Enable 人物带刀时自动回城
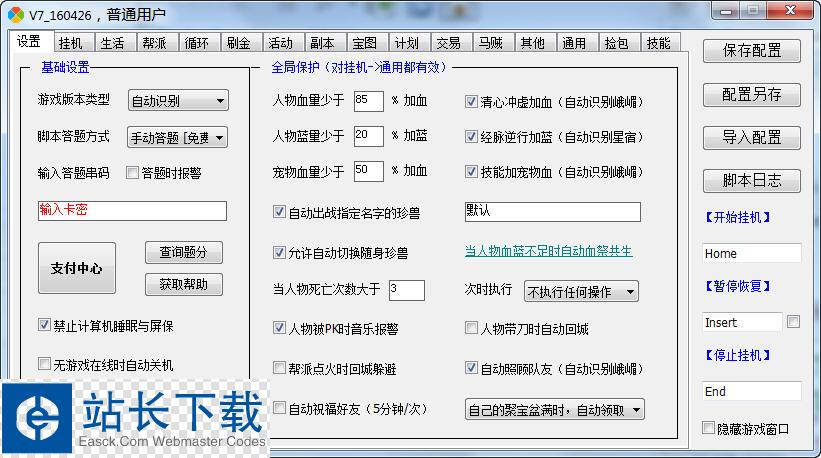This screenshot has height=458, width=821. click(471, 328)
